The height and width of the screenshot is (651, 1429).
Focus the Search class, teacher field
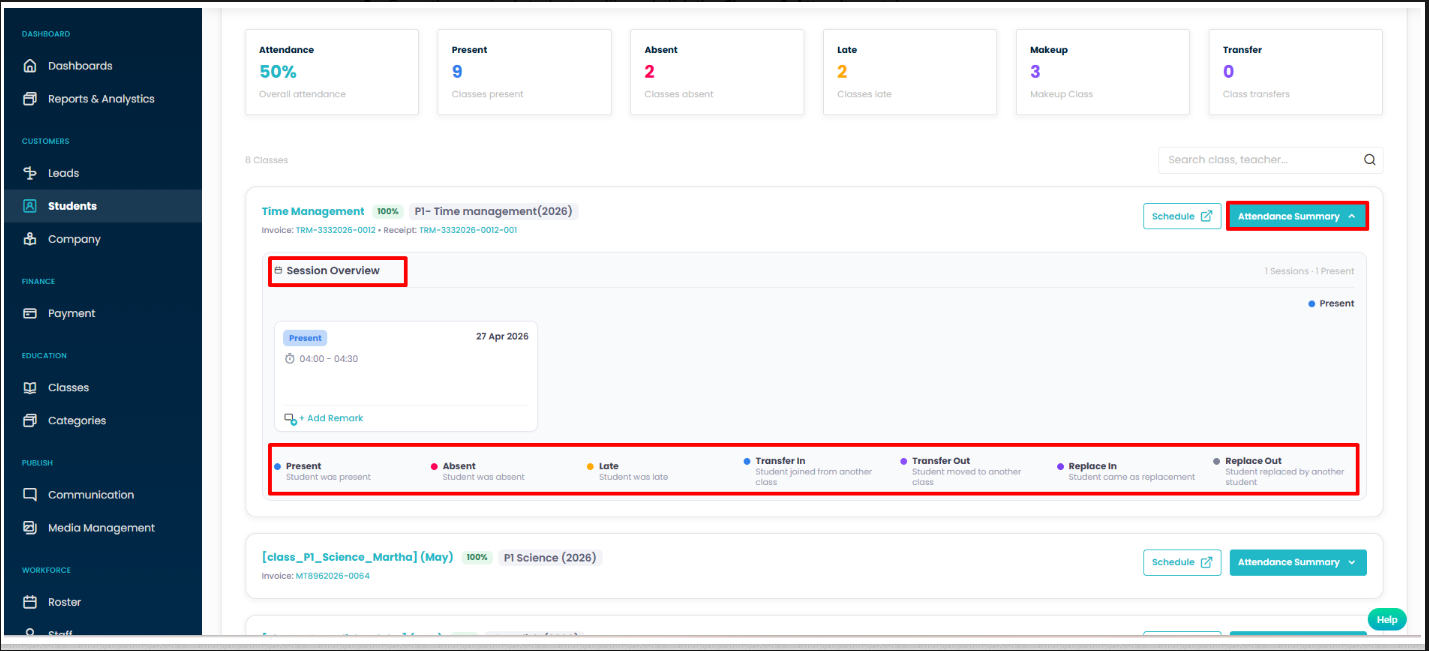(x=1270, y=159)
